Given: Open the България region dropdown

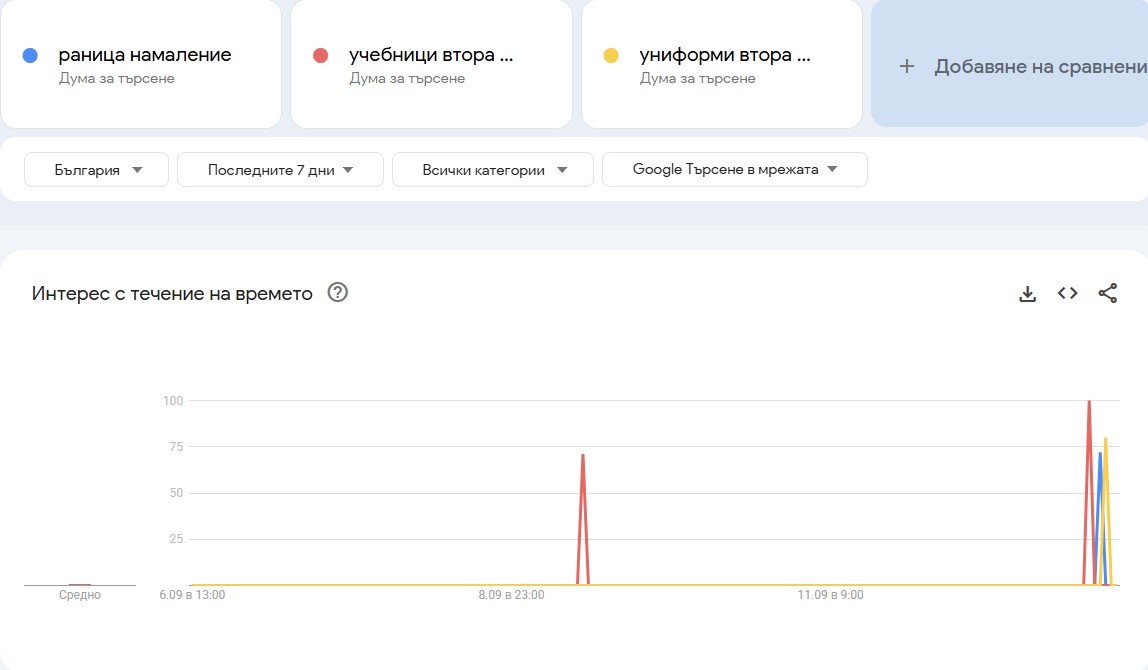Looking at the screenshot, I should coord(95,169).
